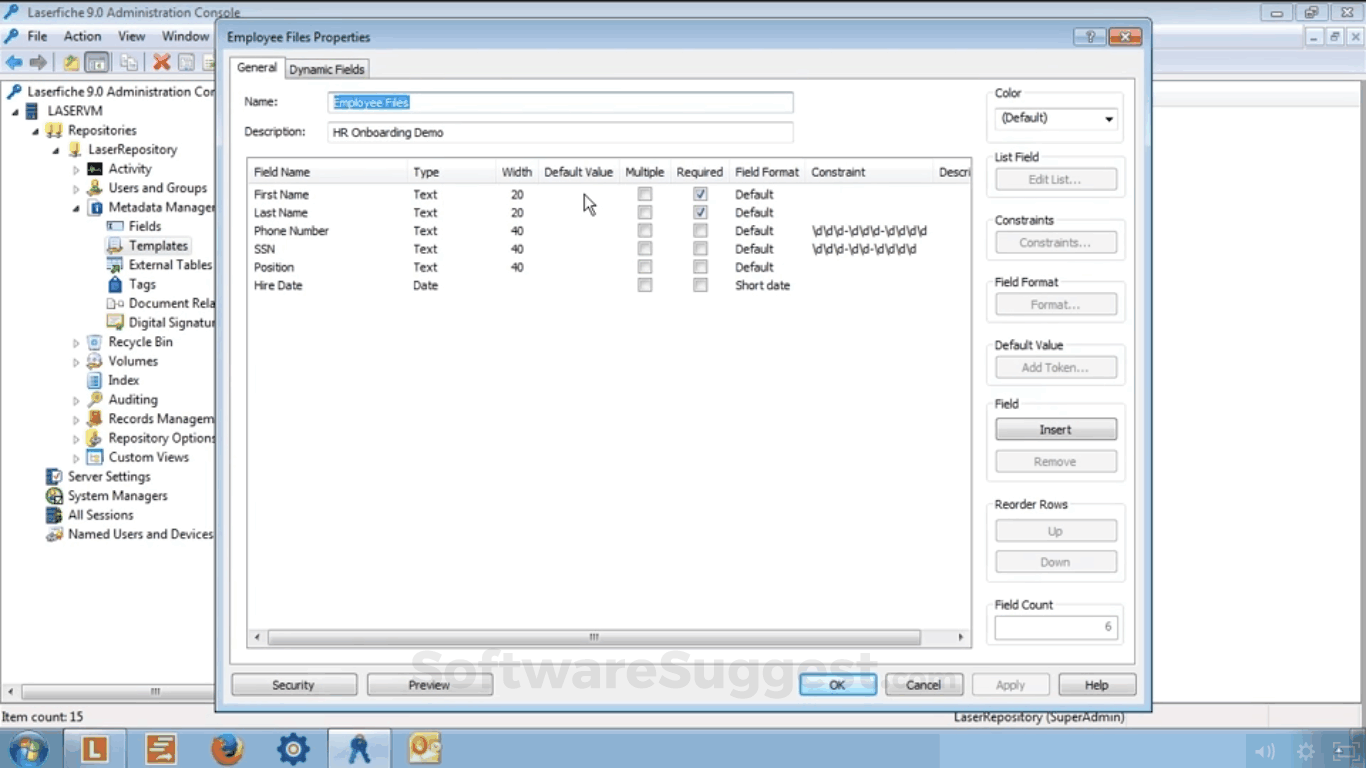Click the blue Back arrow in toolbar
Viewport: 1366px width, 768px height.
click(x=14, y=63)
